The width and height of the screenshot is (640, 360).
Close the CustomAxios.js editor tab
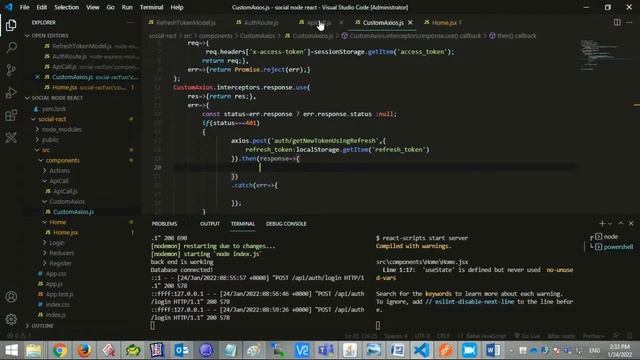410,22
